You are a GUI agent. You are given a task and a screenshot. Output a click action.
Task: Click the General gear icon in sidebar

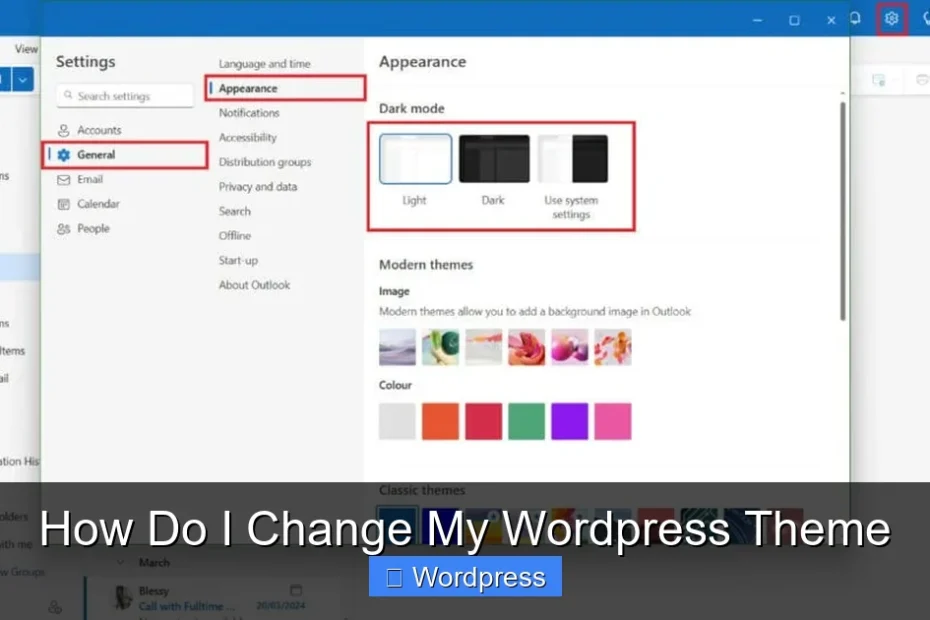(63, 155)
